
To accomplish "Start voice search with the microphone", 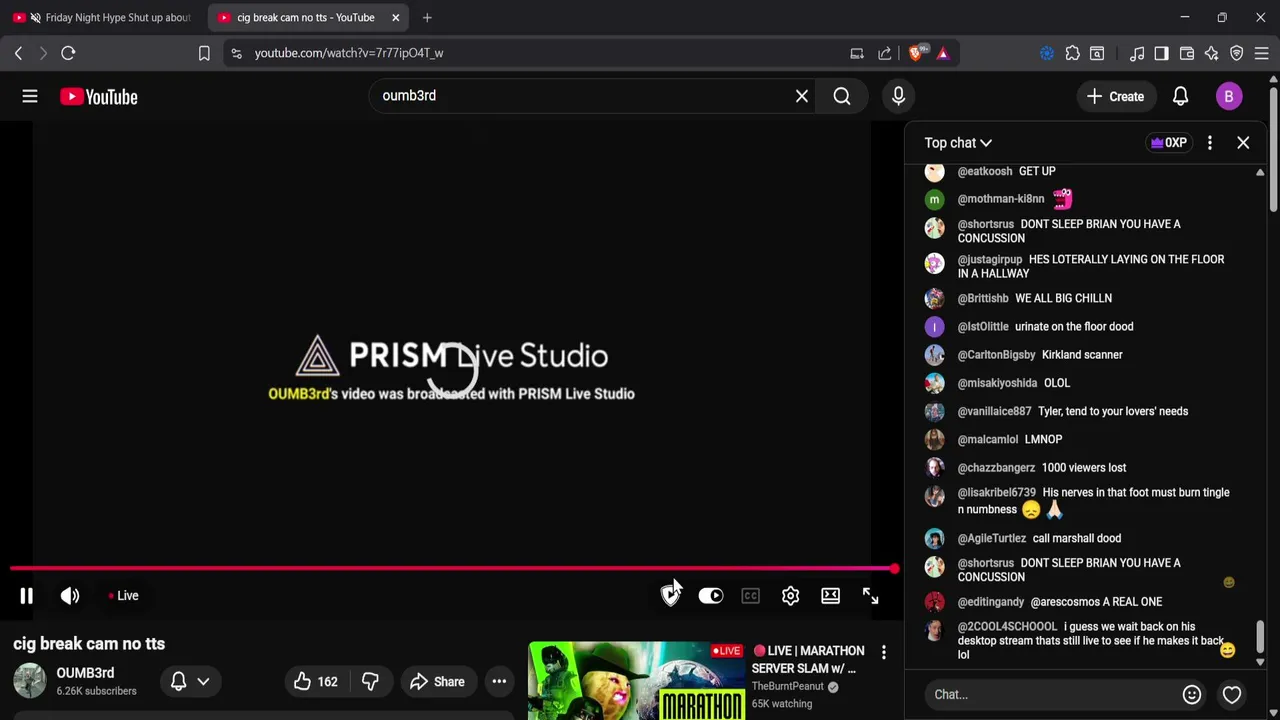I will [898, 96].
